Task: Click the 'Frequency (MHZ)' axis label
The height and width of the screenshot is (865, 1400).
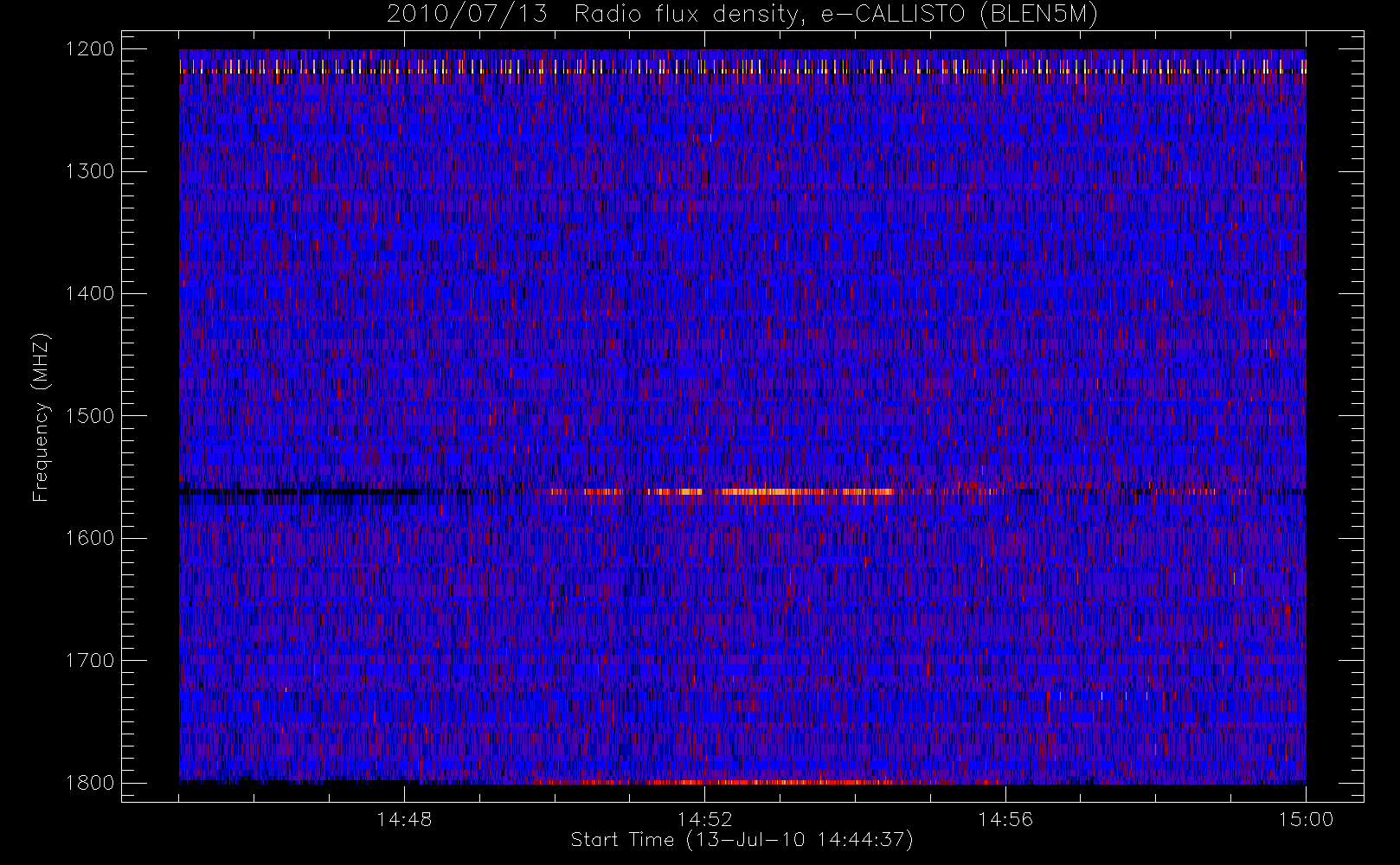Action: [x=40, y=417]
